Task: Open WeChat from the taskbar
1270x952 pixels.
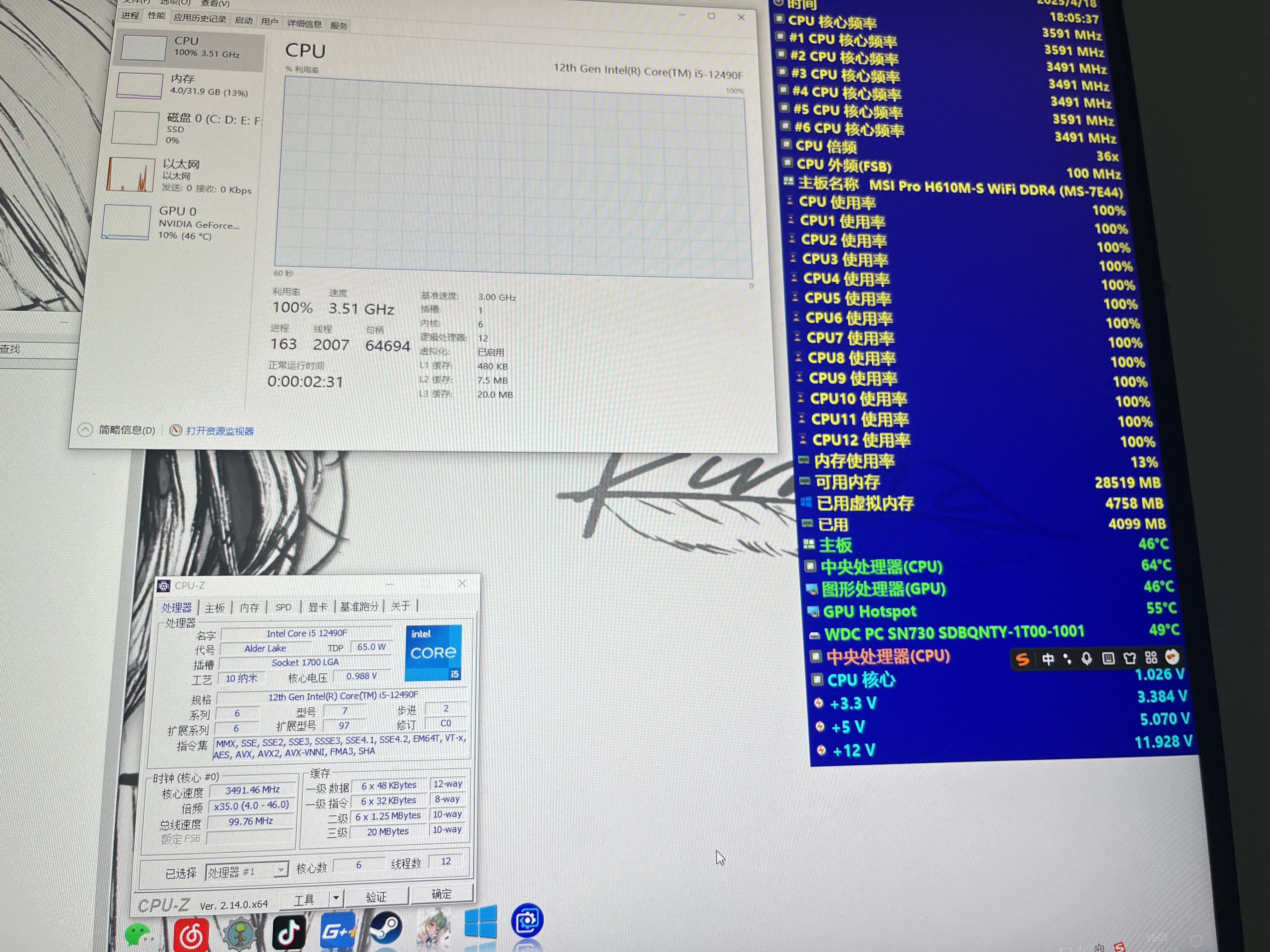Action: [139, 935]
